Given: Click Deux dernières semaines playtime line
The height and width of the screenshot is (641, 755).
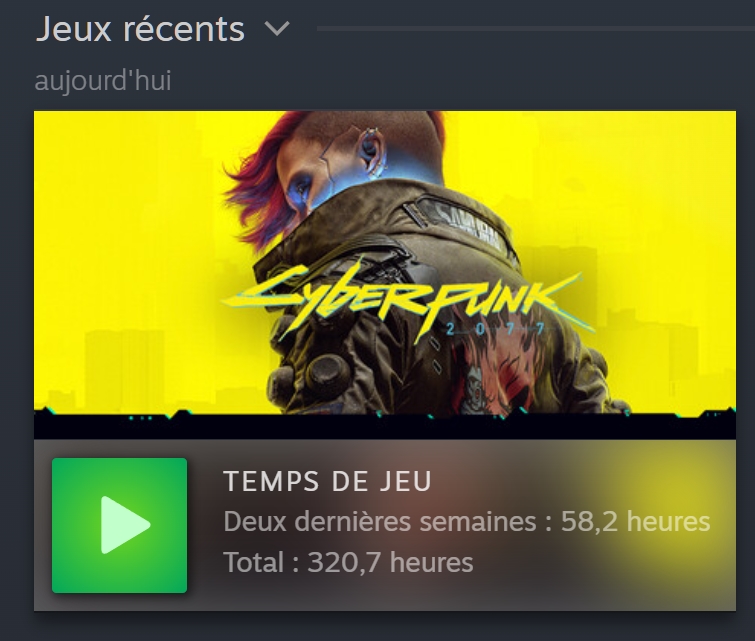Looking at the screenshot, I should click(467, 522).
